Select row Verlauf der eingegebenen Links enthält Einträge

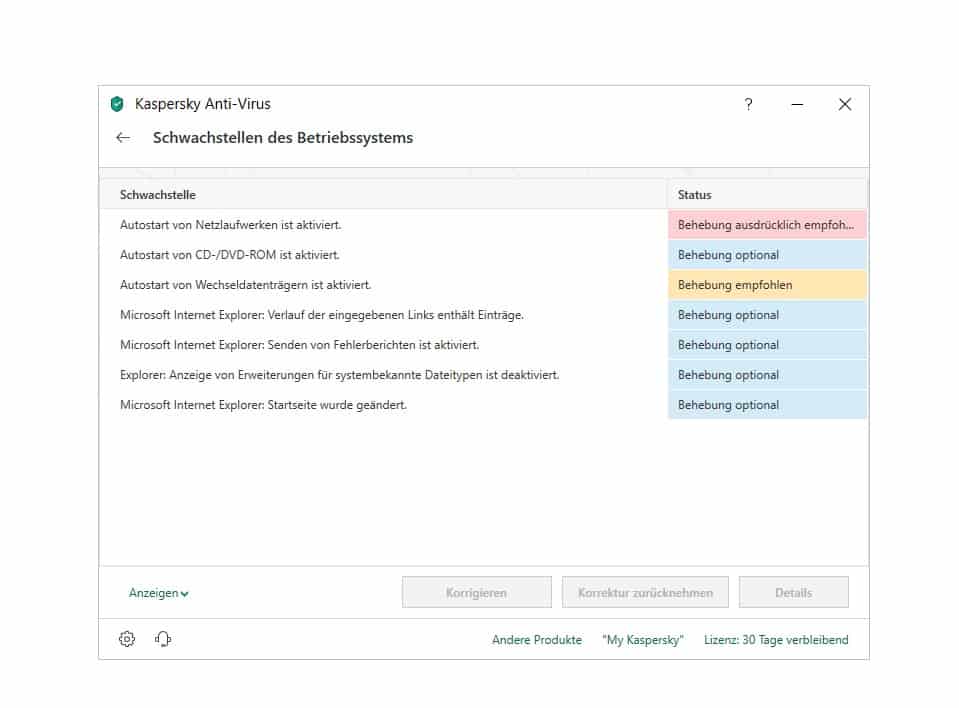point(483,315)
